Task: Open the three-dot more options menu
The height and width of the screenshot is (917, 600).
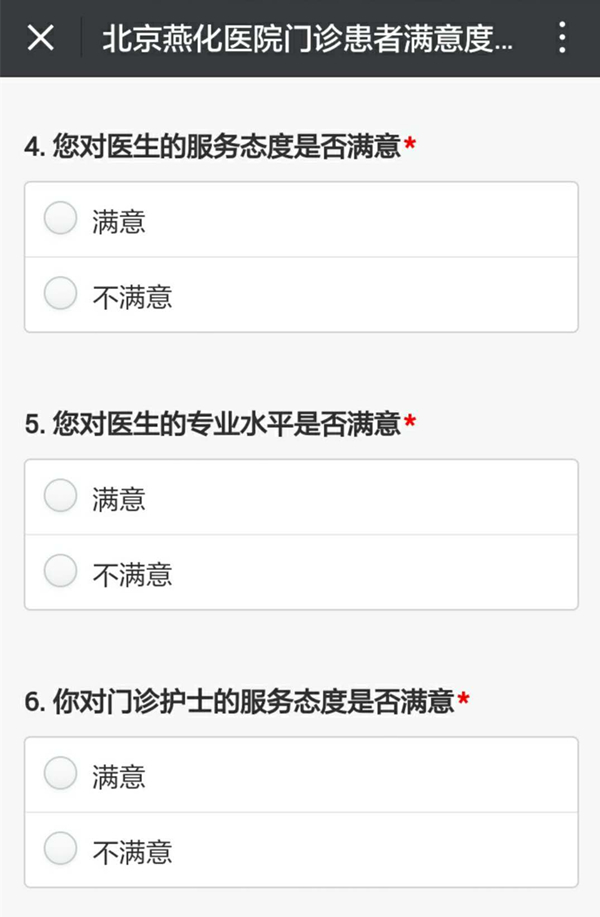Action: pyautogui.click(x=561, y=38)
